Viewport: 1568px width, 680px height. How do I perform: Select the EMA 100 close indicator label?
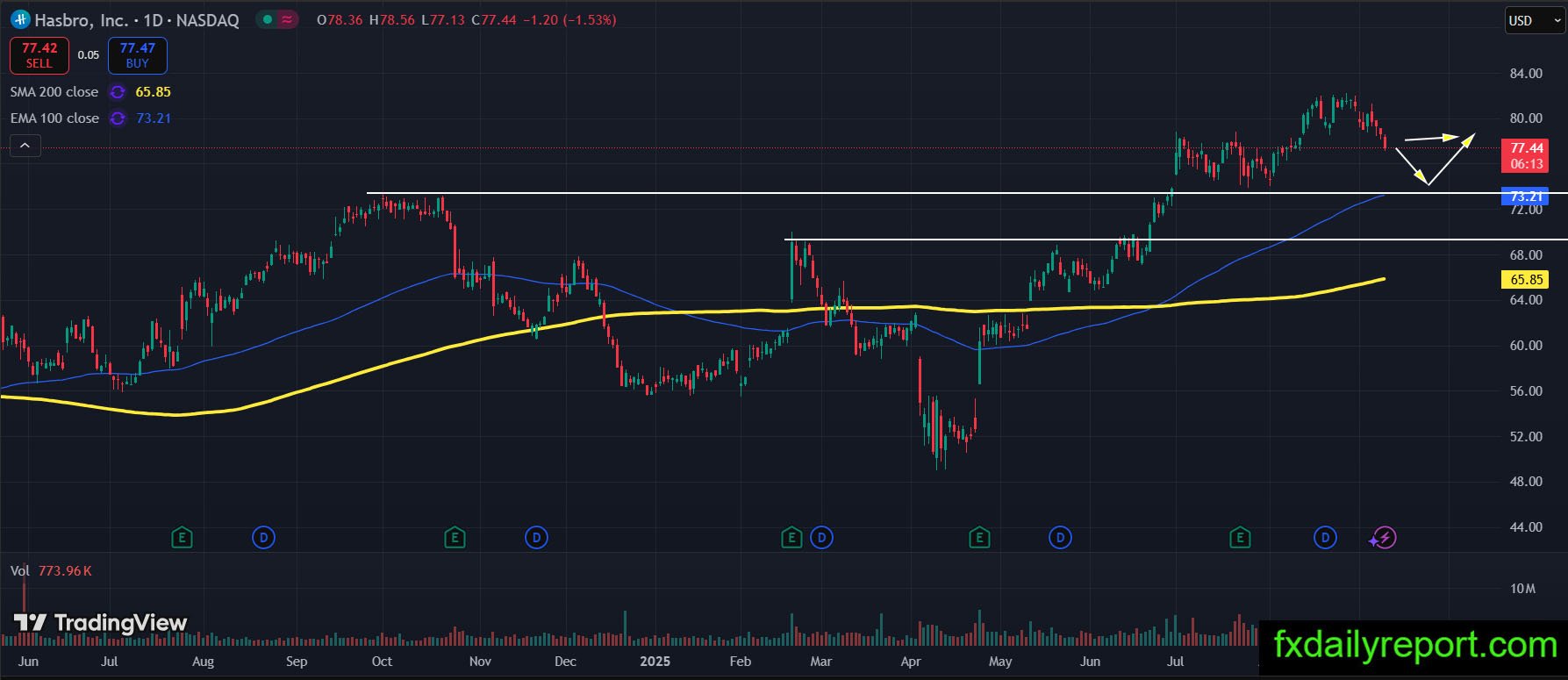pos(54,118)
